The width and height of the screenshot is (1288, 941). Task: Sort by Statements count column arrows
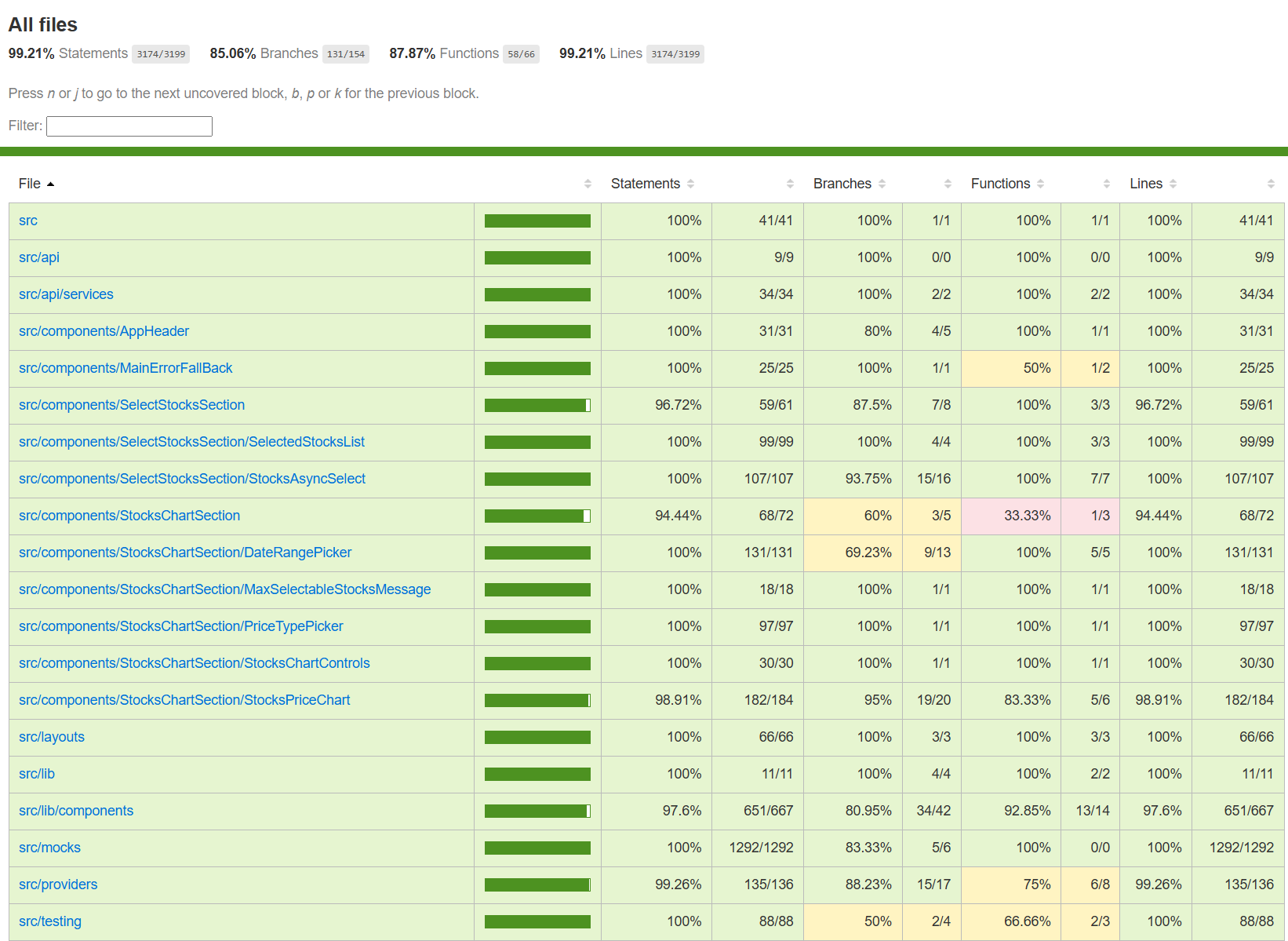pyautogui.click(x=790, y=184)
